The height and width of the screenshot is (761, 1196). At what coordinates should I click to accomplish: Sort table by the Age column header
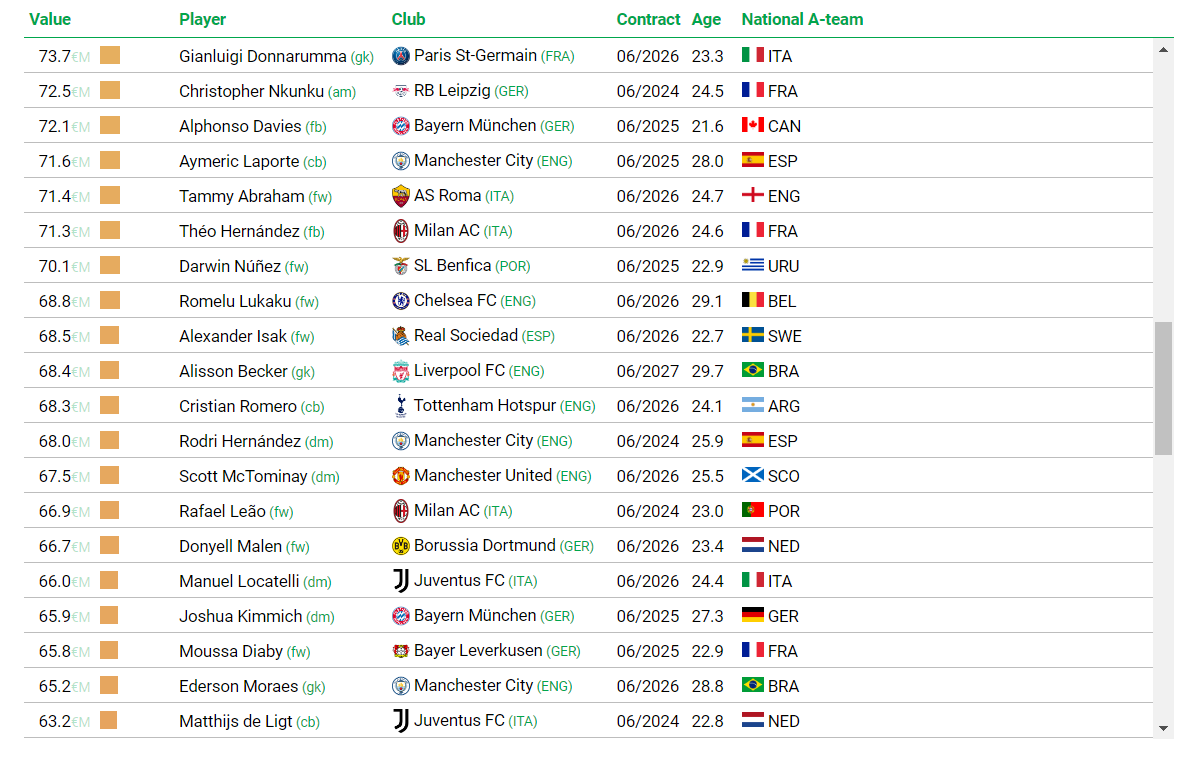click(706, 19)
